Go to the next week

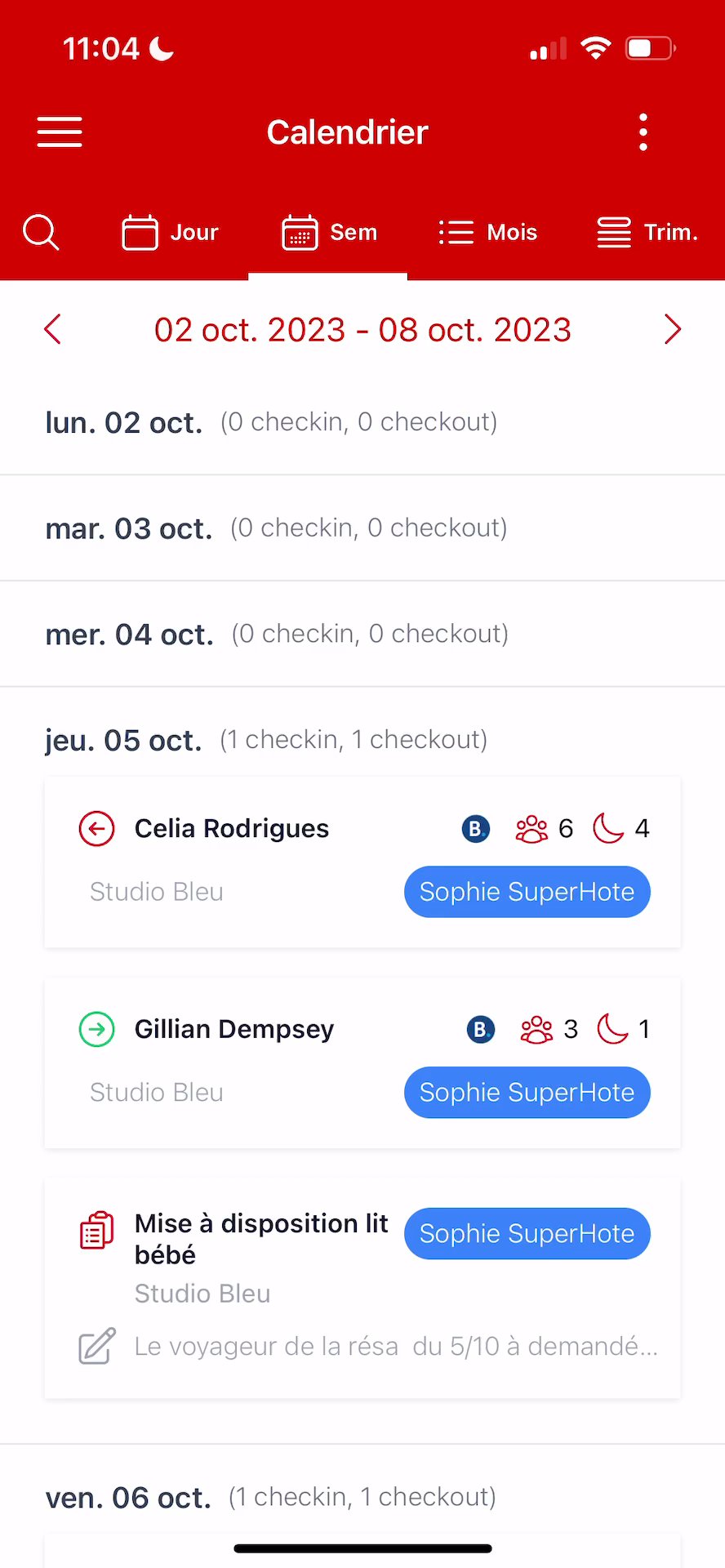click(672, 330)
